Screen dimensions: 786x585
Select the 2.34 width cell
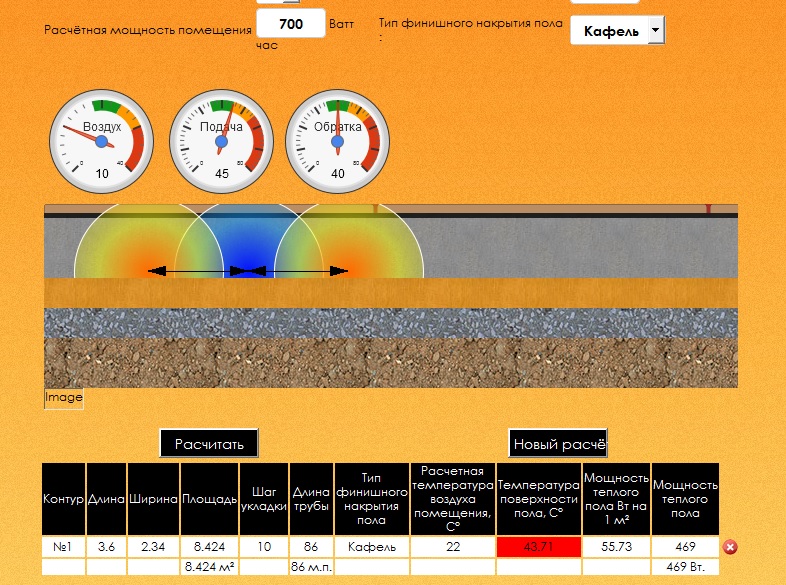click(153, 547)
